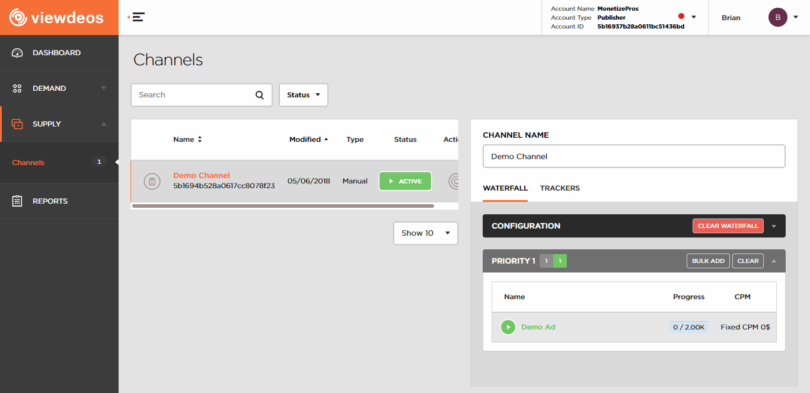This screenshot has height=393, width=810.
Task: Click channel ID 5b1694b528a0617cc8078f23
Action: click(224, 185)
